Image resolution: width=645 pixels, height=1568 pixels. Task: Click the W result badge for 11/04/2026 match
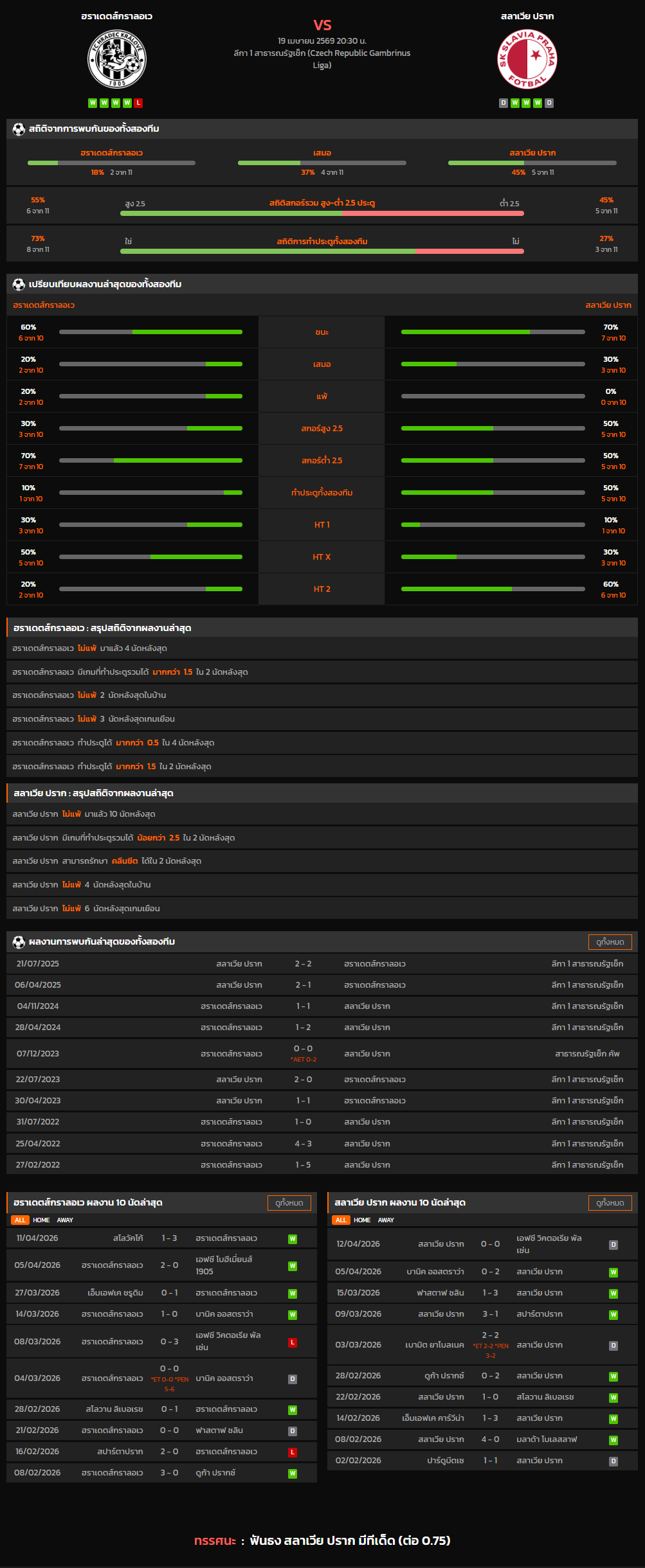pos(293,1239)
